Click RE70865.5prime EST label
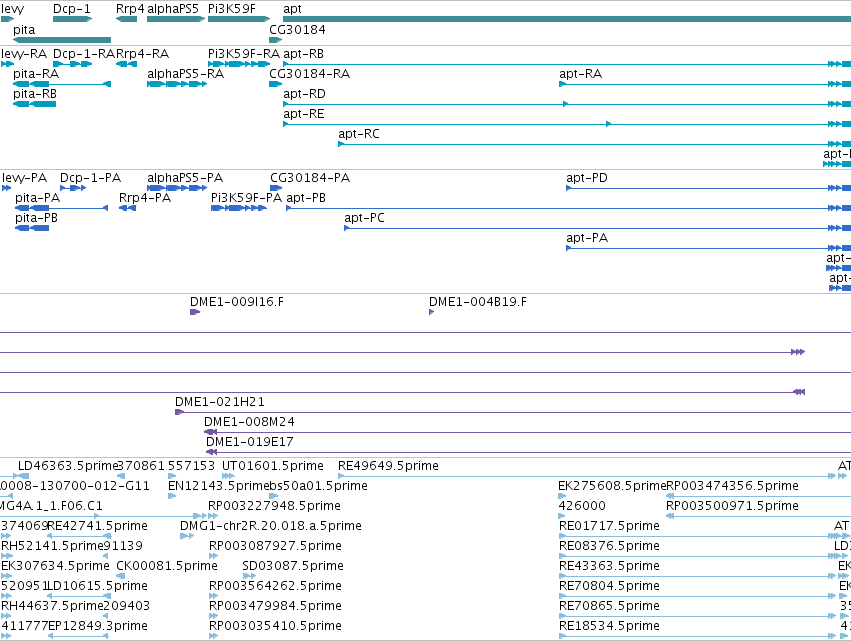The width and height of the screenshot is (851, 641). [x=609, y=607]
